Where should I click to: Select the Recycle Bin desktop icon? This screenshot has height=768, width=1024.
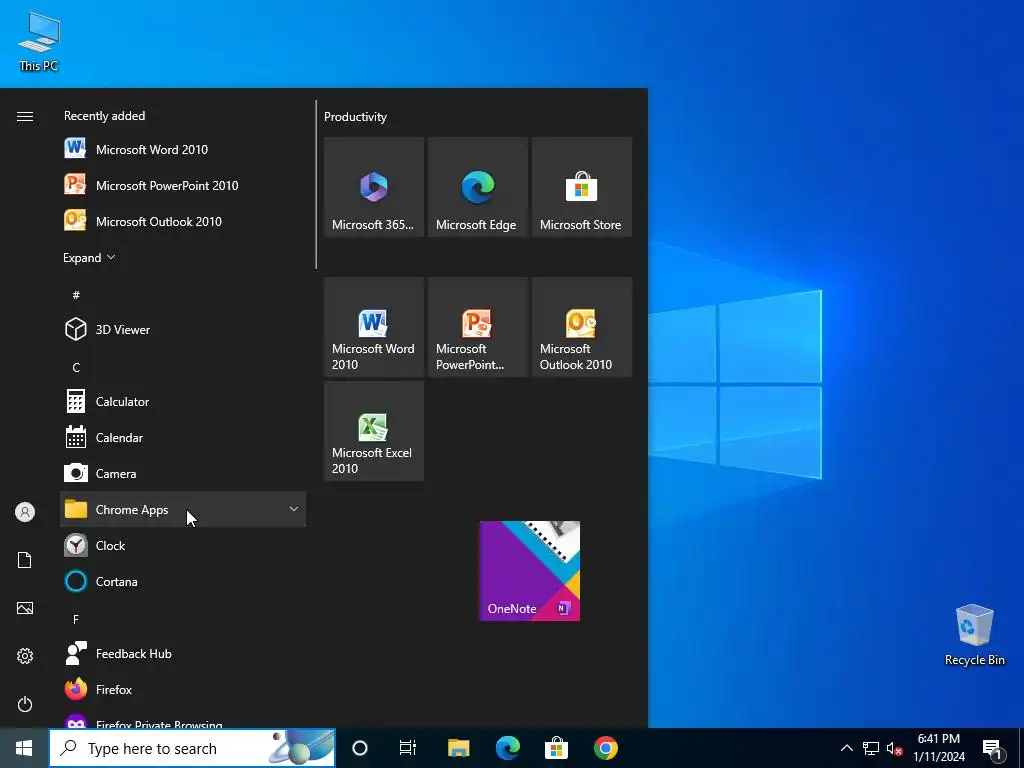click(974, 635)
